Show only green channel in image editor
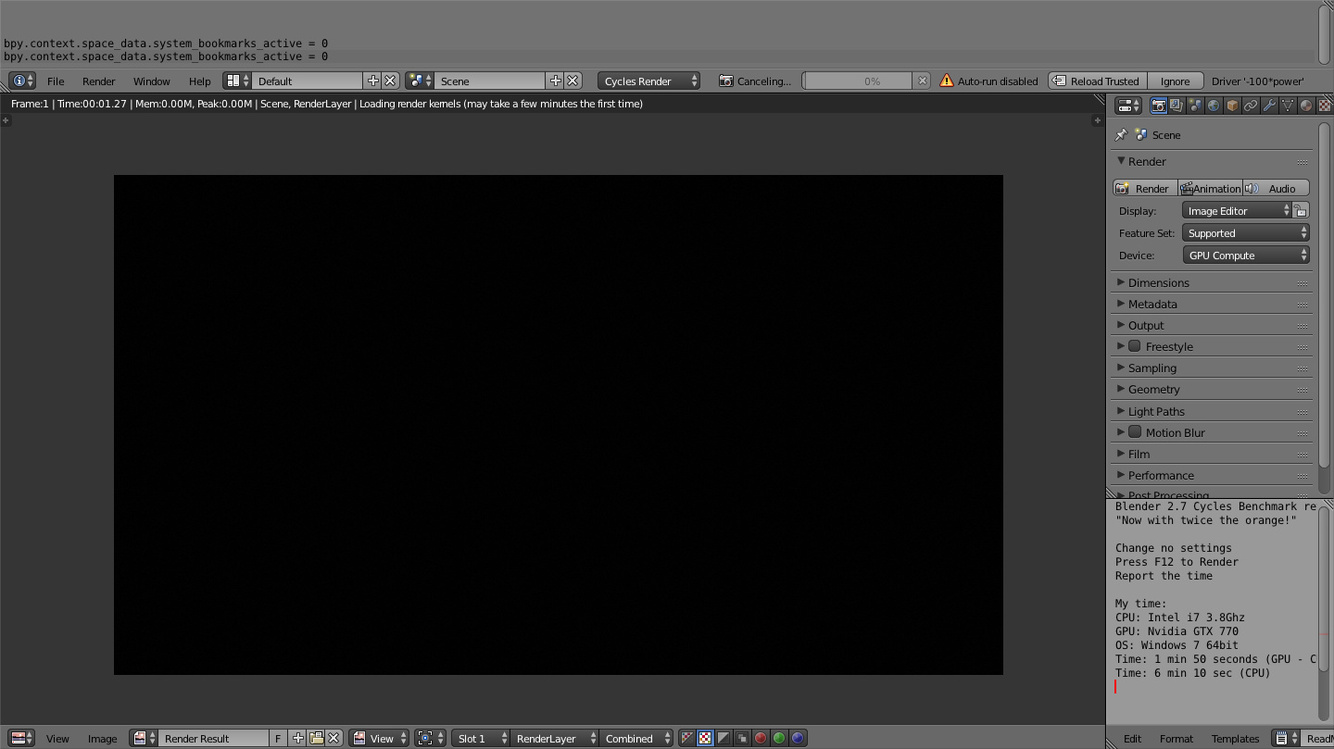Viewport: 1334px width, 749px height. (779, 738)
